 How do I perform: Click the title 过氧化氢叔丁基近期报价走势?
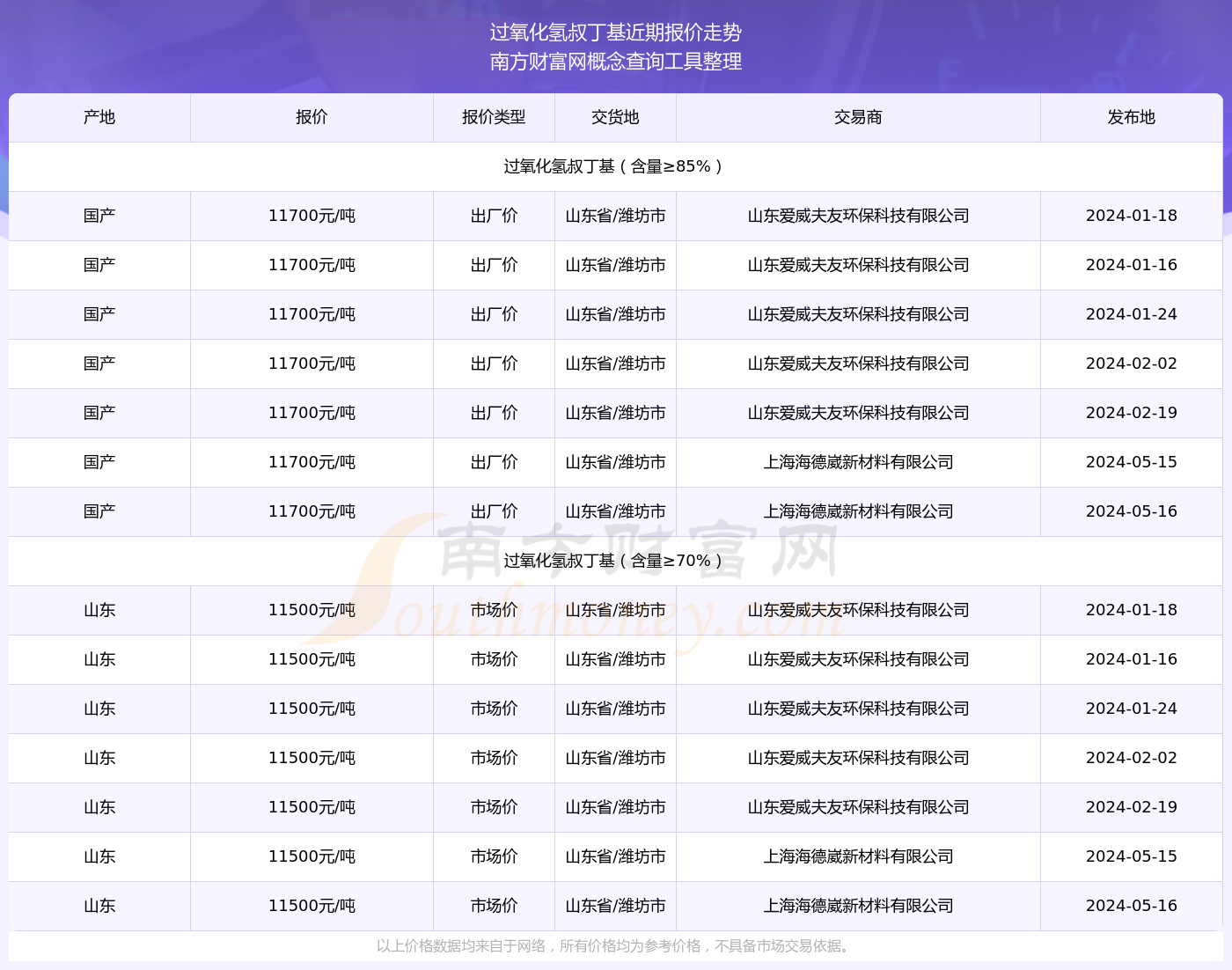click(x=616, y=33)
